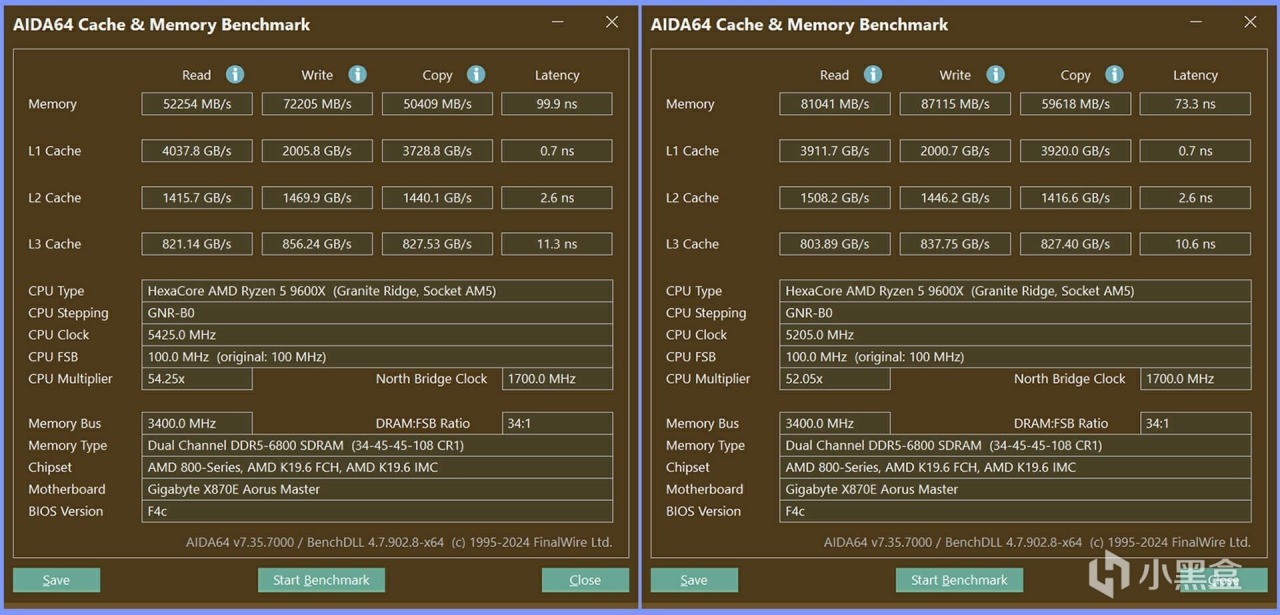1280x615 pixels.
Task: Click L1 Cache Read value 3911.7 GB/s
Action: point(835,151)
